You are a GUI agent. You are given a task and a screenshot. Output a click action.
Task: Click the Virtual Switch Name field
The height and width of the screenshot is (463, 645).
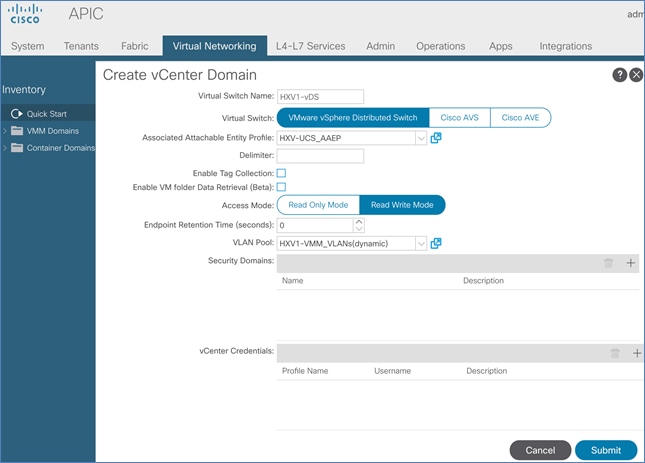[x=320, y=97]
